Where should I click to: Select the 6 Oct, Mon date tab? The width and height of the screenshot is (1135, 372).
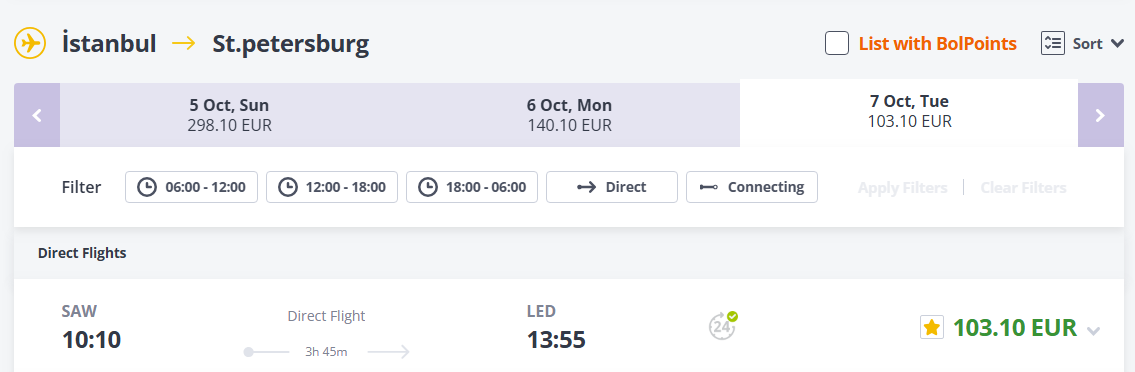pos(570,115)
